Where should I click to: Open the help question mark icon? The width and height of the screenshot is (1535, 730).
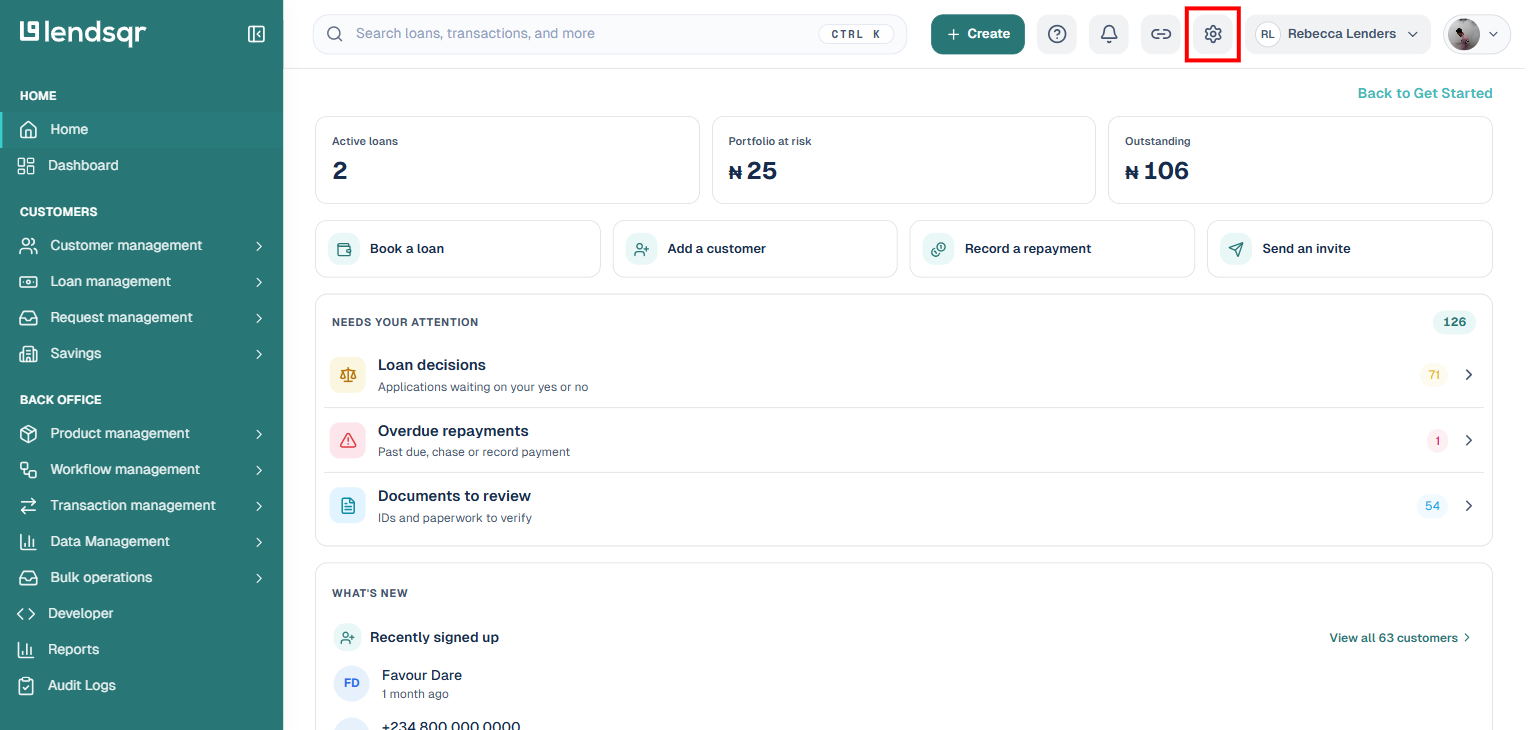(1057, 34)
